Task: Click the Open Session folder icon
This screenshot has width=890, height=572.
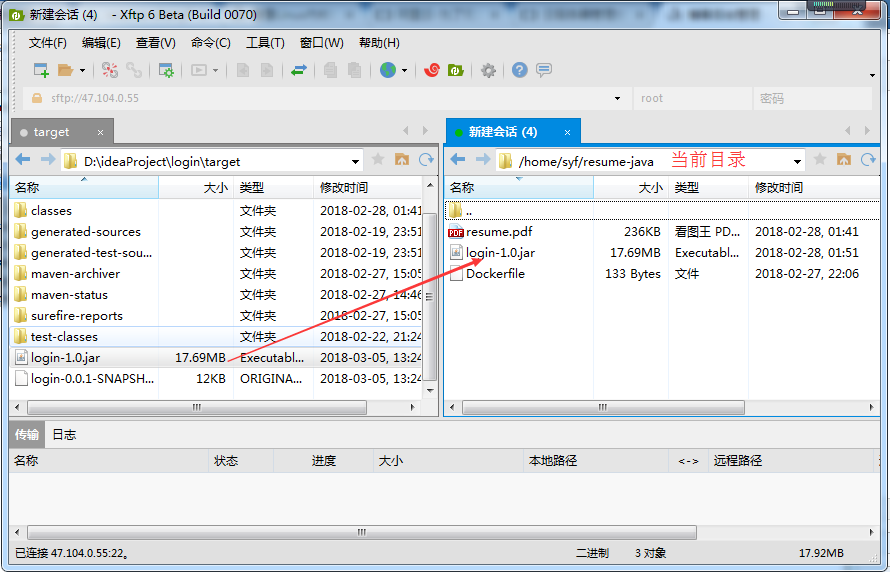Action: point(65,70)
